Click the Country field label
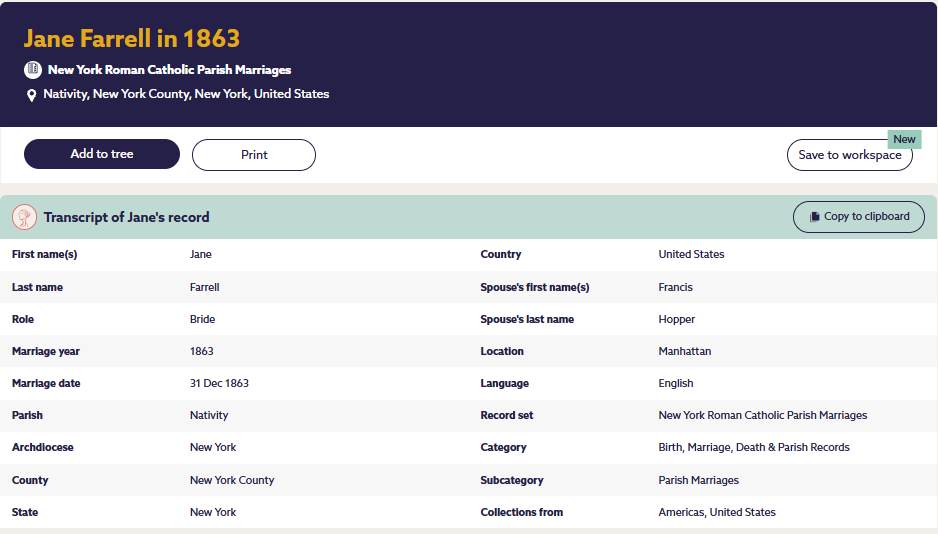This screenshot has height=534, width=938. click(501, 254)
